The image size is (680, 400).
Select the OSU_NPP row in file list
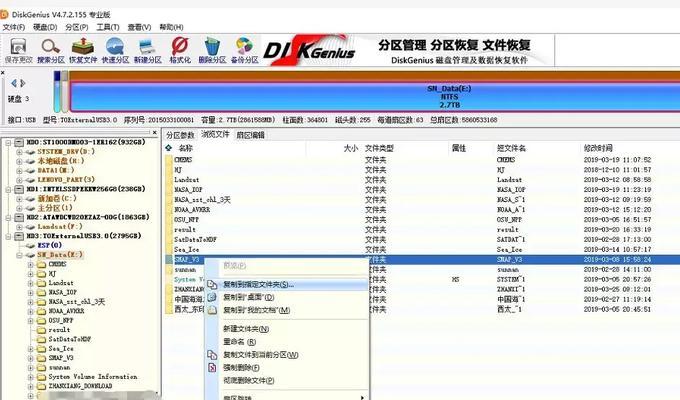pyautogui.click(x=422, y=220)
